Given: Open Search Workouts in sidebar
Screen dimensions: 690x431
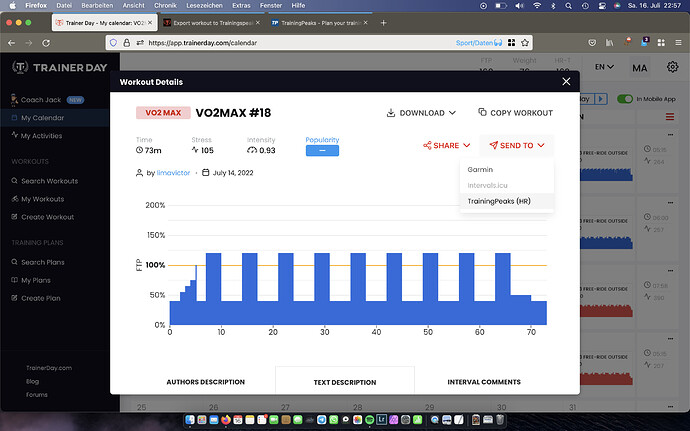Looking at the screenshot, I should tap(49, 181).
